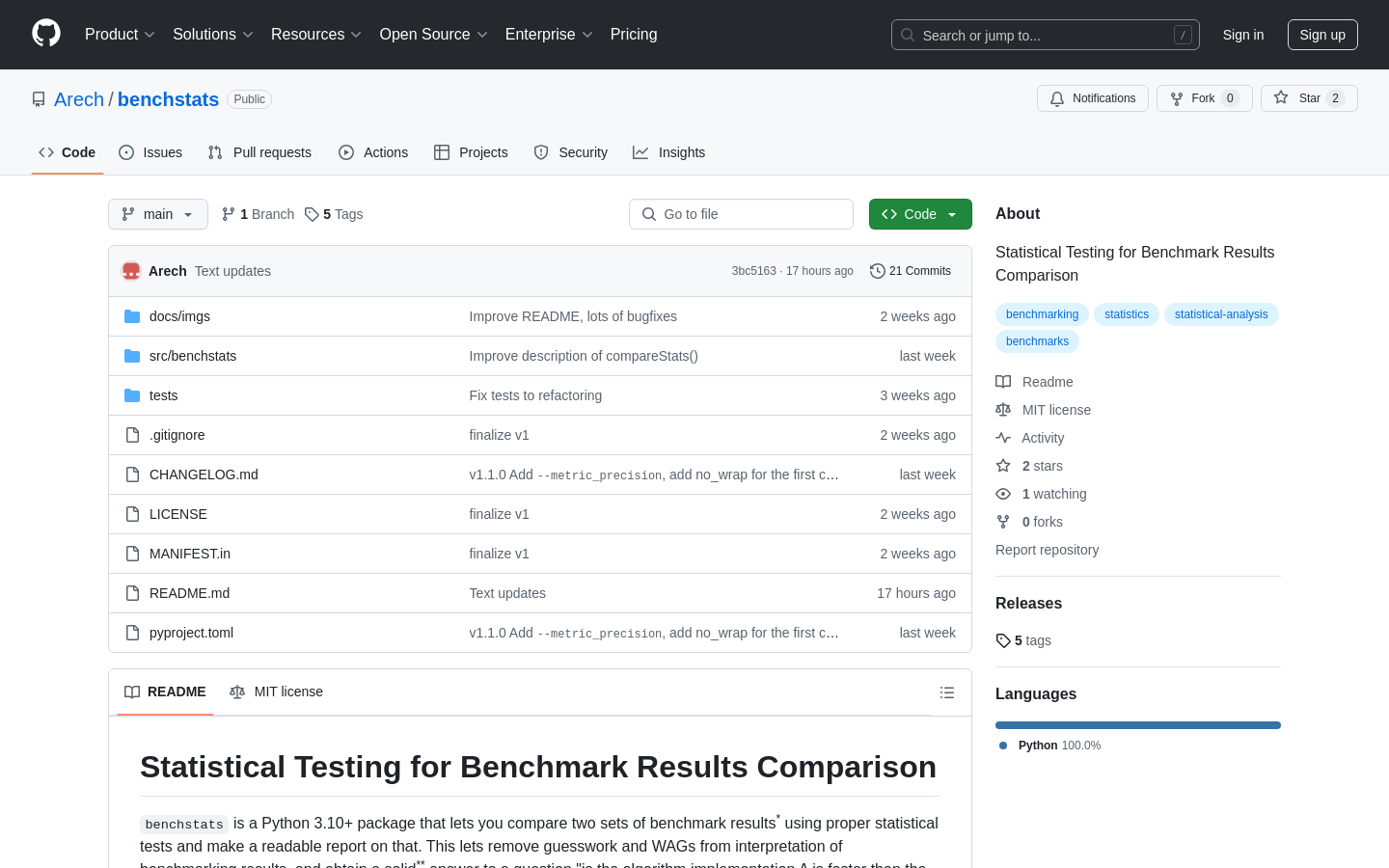Switch to the Pull requests tab
This screenshot has width=1389, height=868.
click(259, 152)
